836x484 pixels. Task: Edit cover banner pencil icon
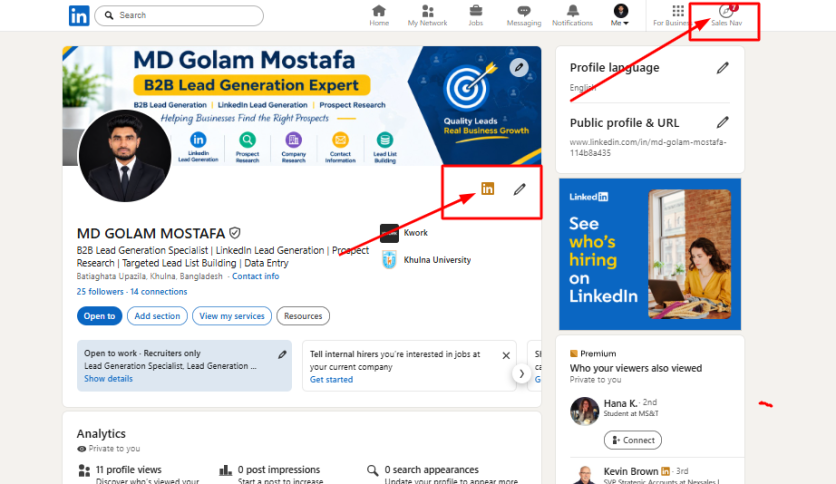(519, 68)
